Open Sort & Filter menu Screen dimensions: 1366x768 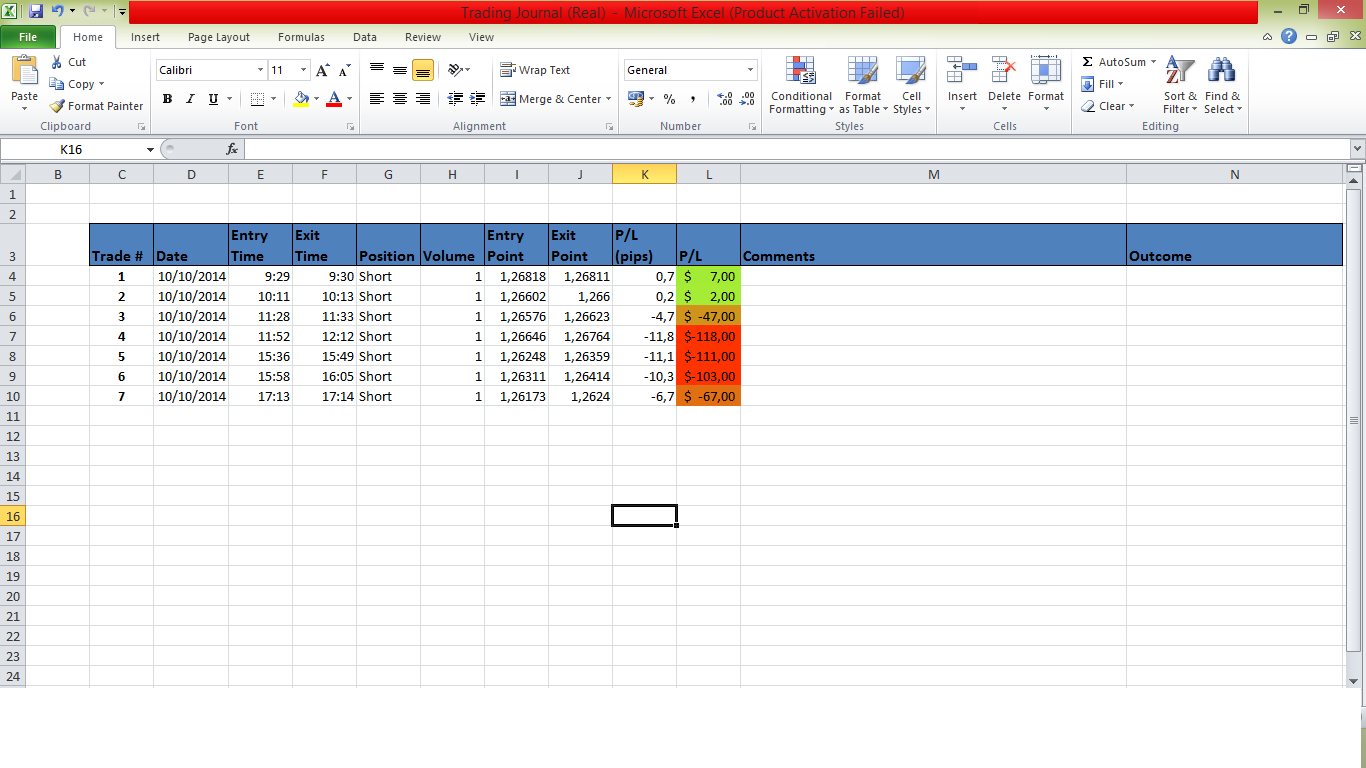pyautogui.click(x=1180, y=85)
